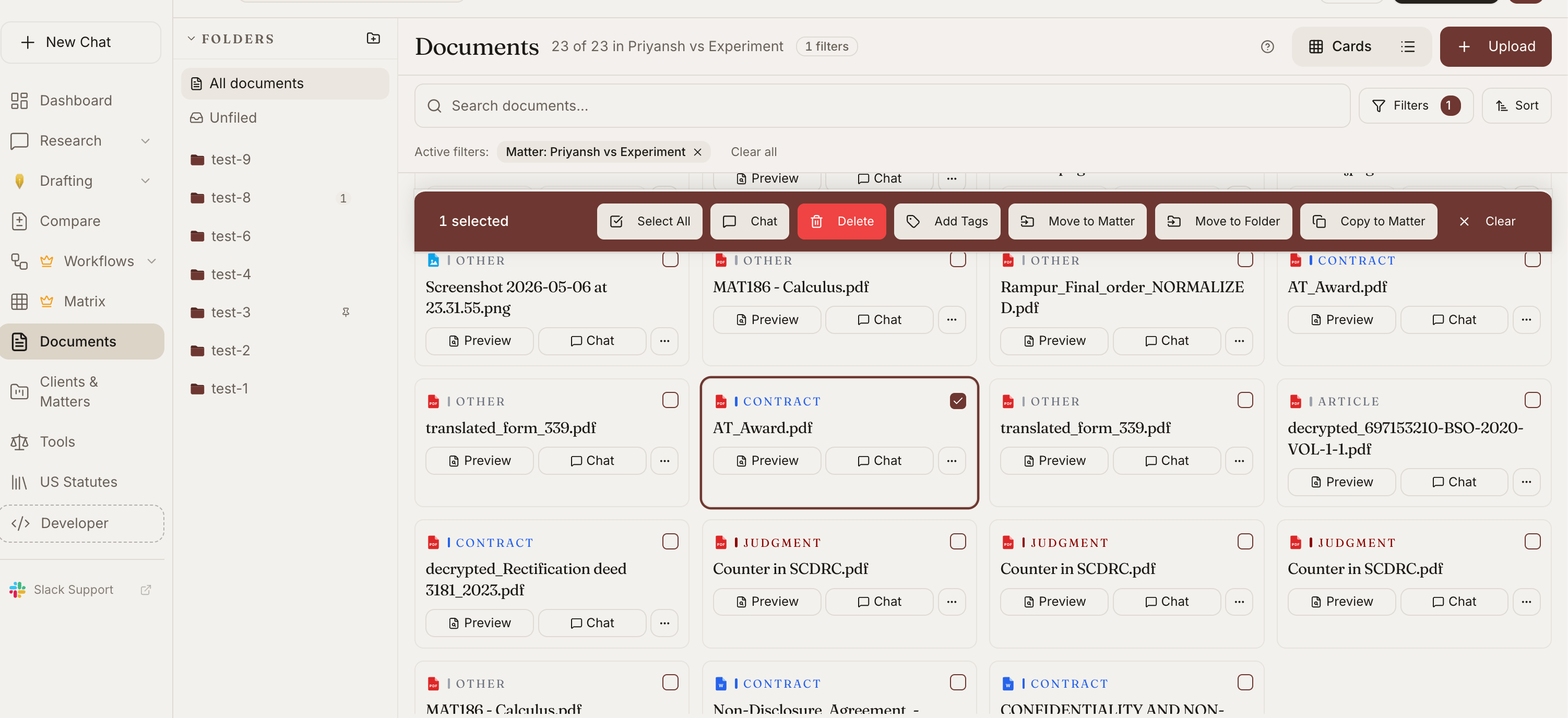Go to Clients & Matters
The width and height of the screenshot is (1568, 718).
point(82,391)
